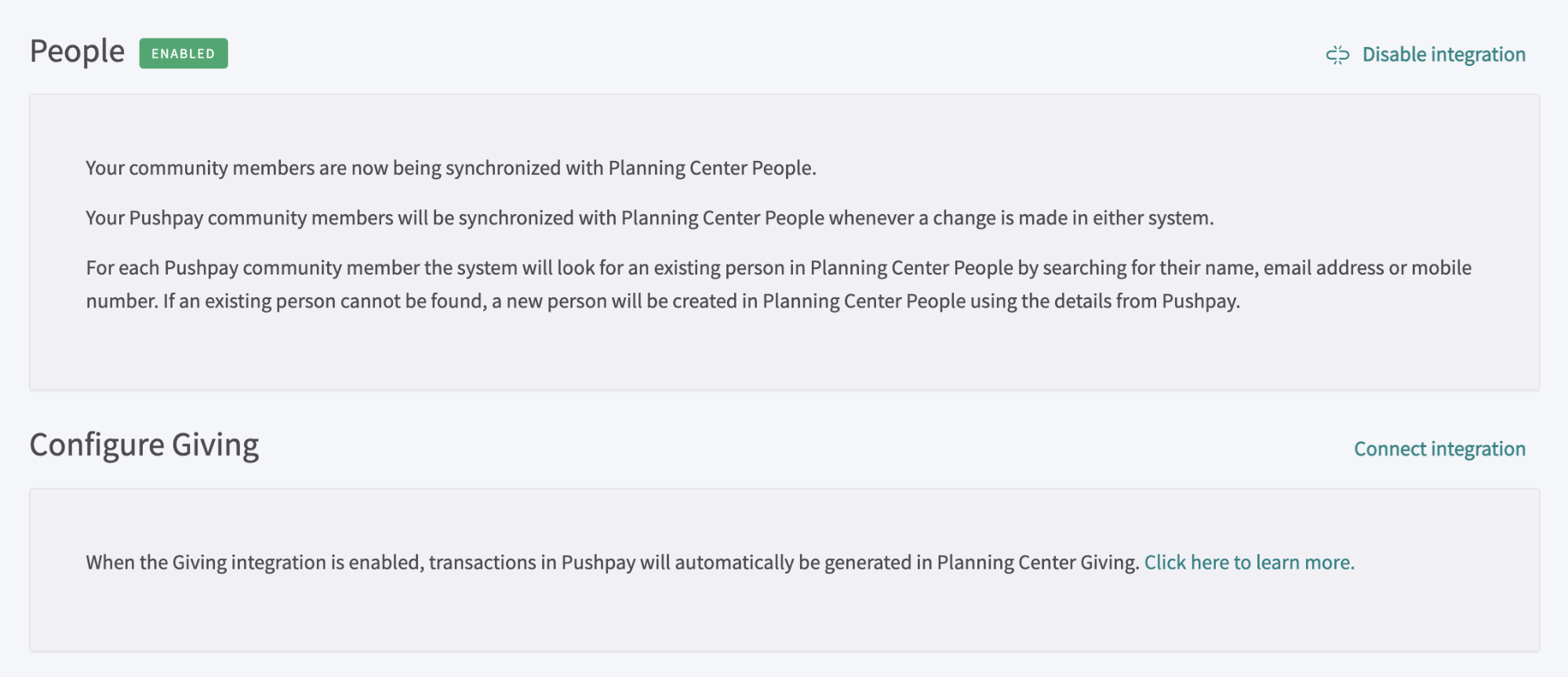
Task: Enable the Giving integration via Connect integration
Action: tap(1439, 449)
